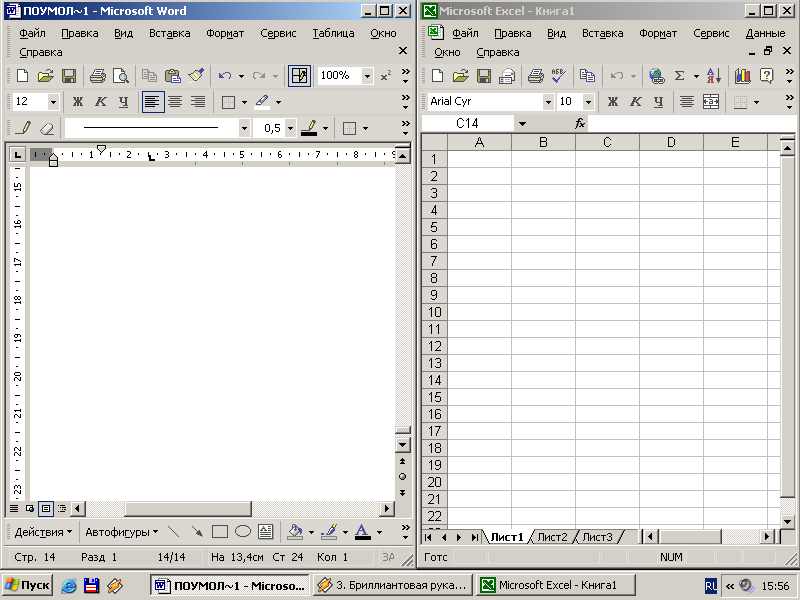Select the table Eraser tool
Image resolution: width=800 pixels, height=600 pixels.
(x=47, y=128)
